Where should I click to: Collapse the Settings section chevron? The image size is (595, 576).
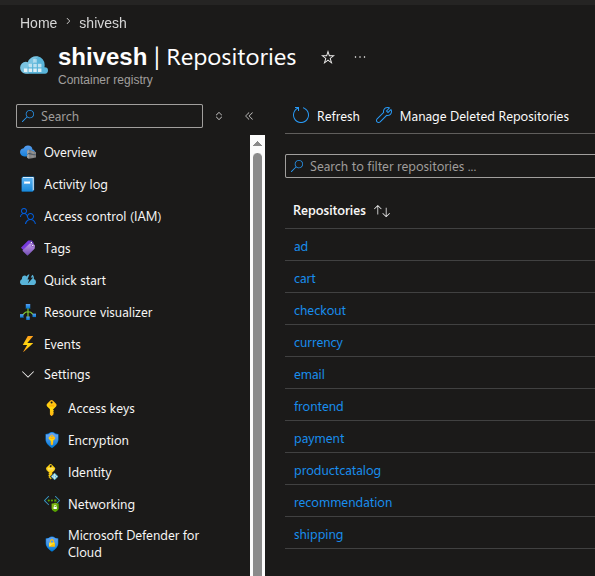[x=28, y=375]
